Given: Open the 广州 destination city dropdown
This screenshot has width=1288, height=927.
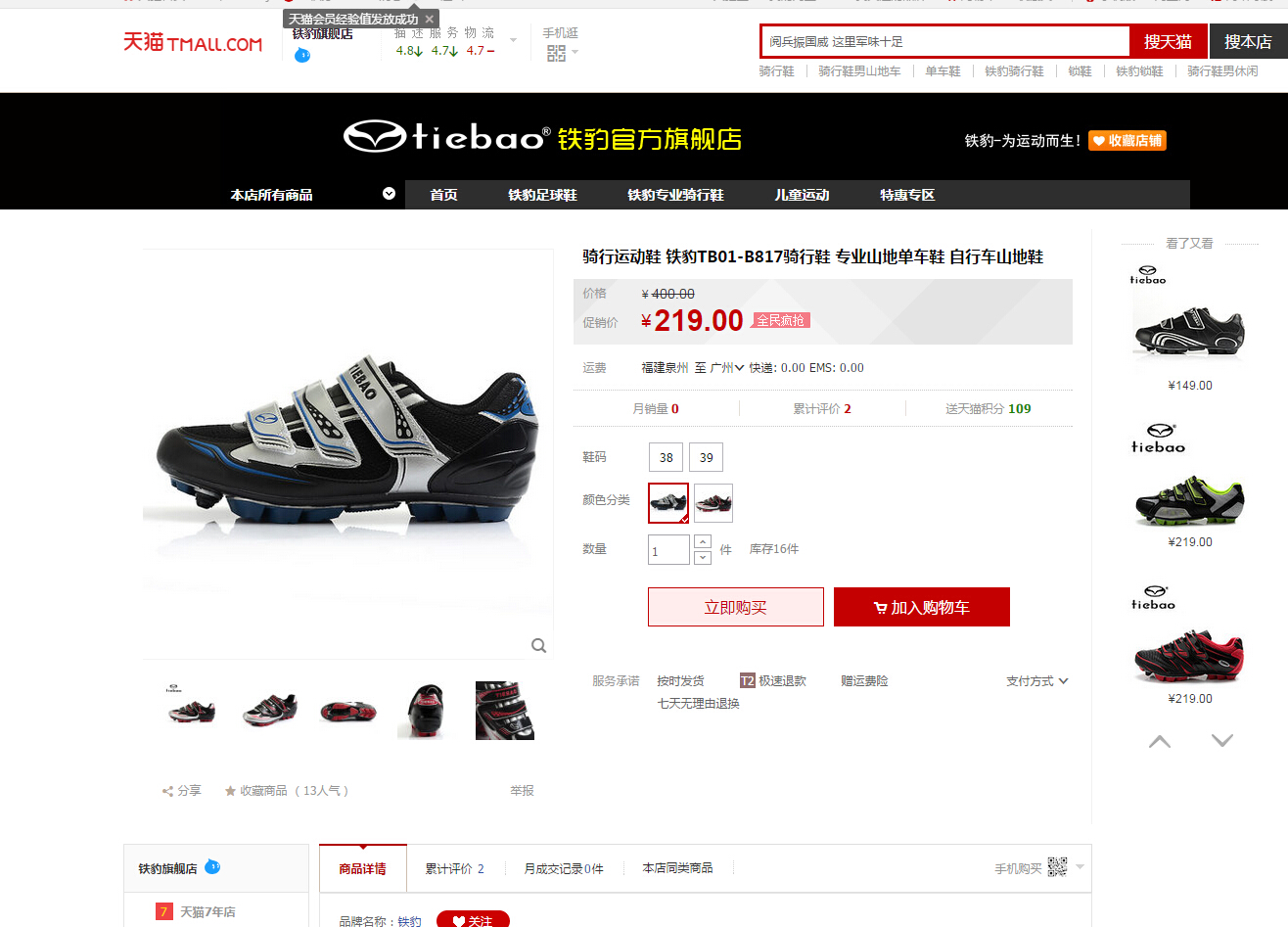Looking at the screenshot, I should click(x=727, y=368).
